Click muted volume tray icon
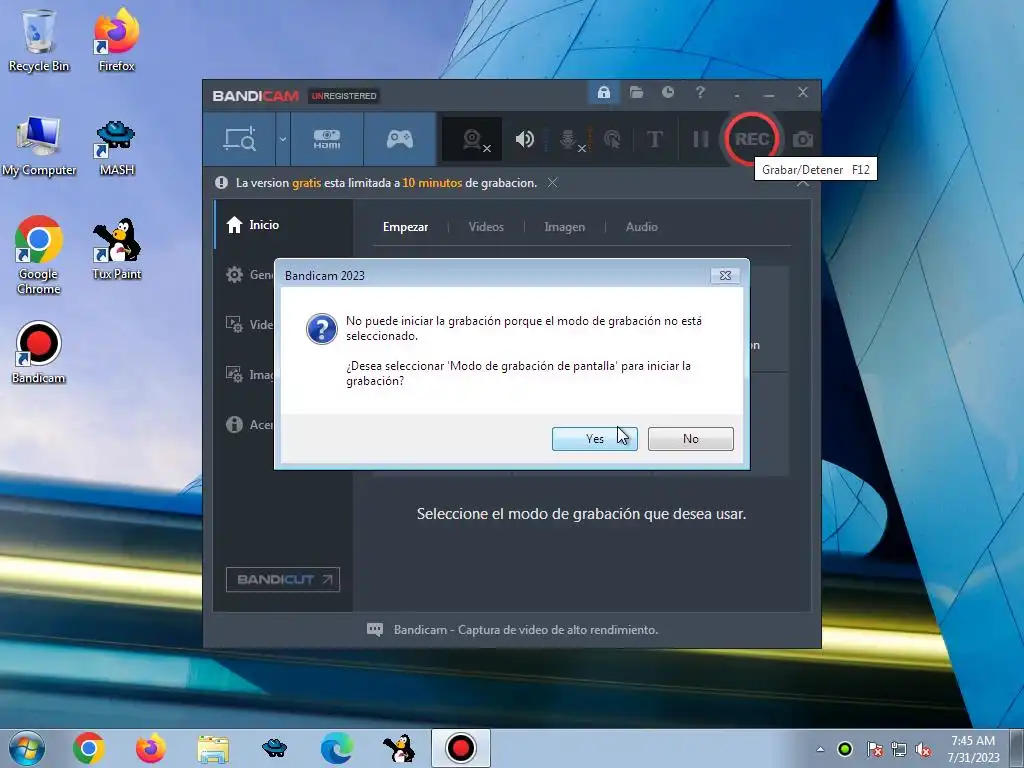 (x=923, y=750)
